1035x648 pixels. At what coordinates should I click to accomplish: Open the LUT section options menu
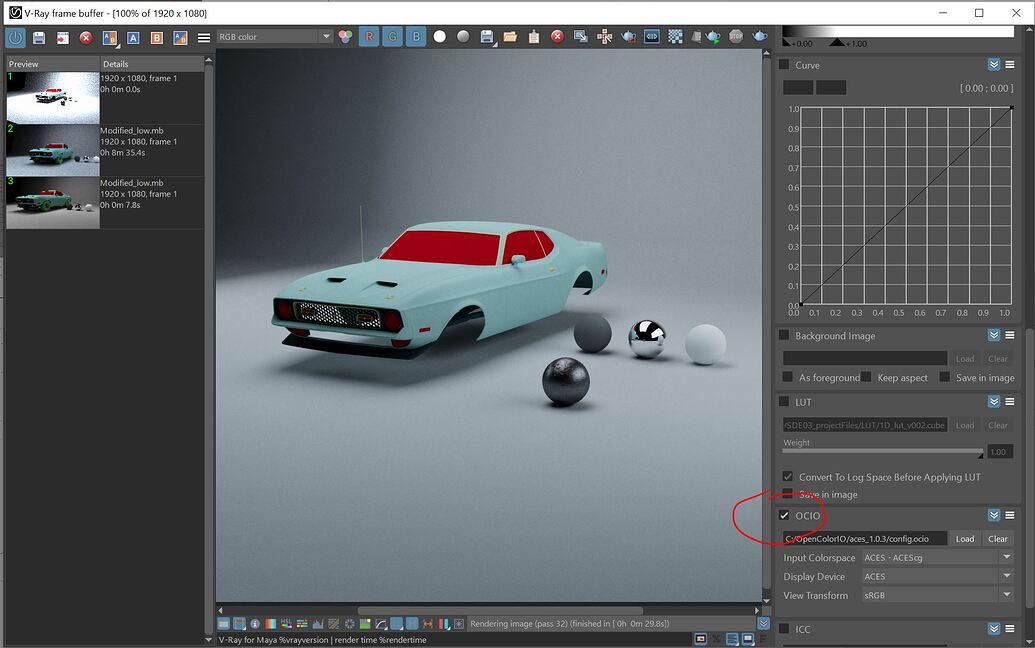[1010, 401]
